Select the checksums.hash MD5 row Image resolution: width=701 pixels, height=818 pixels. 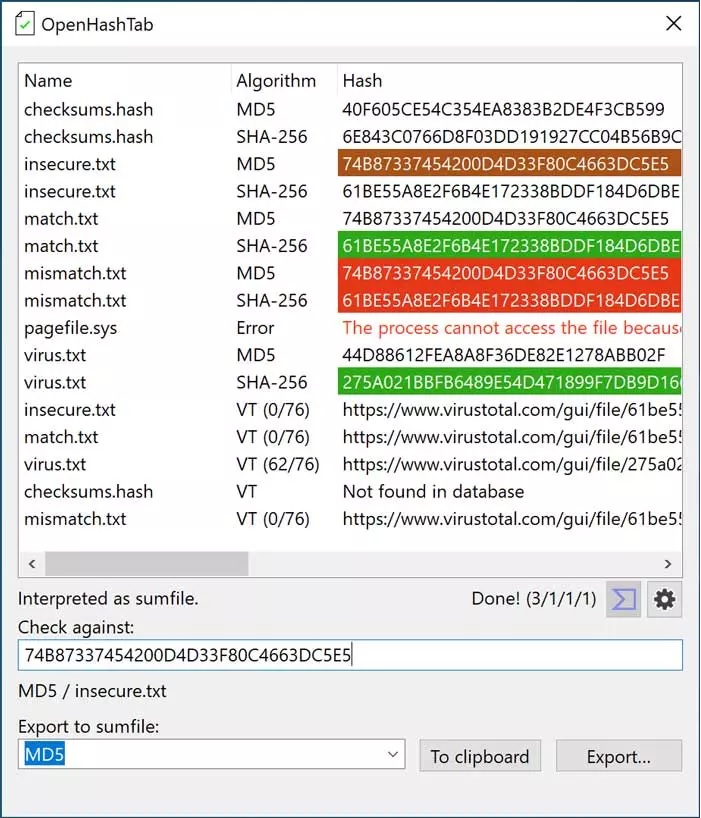tap(88, 109)
